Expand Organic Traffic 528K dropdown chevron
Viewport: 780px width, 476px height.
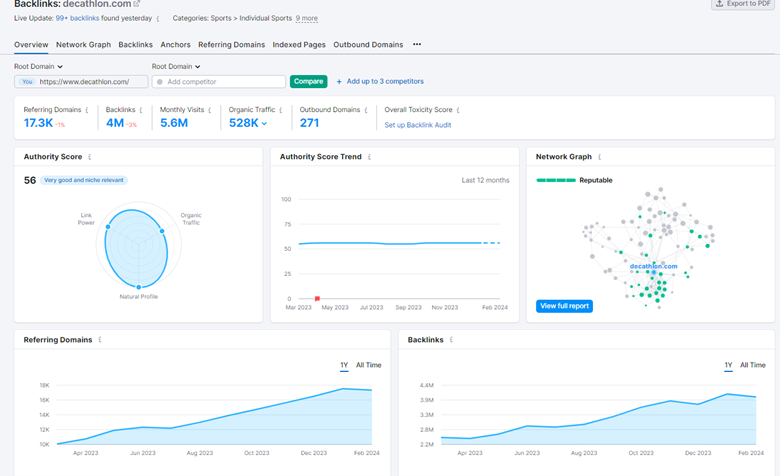pos(264,124)
